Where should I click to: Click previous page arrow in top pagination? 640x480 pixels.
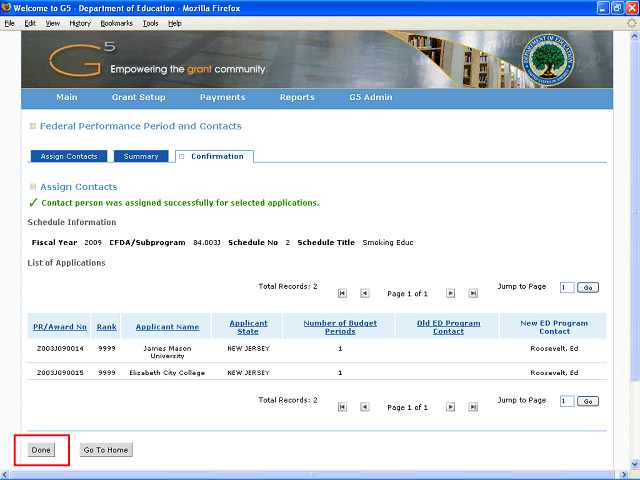tap(364, 293)
